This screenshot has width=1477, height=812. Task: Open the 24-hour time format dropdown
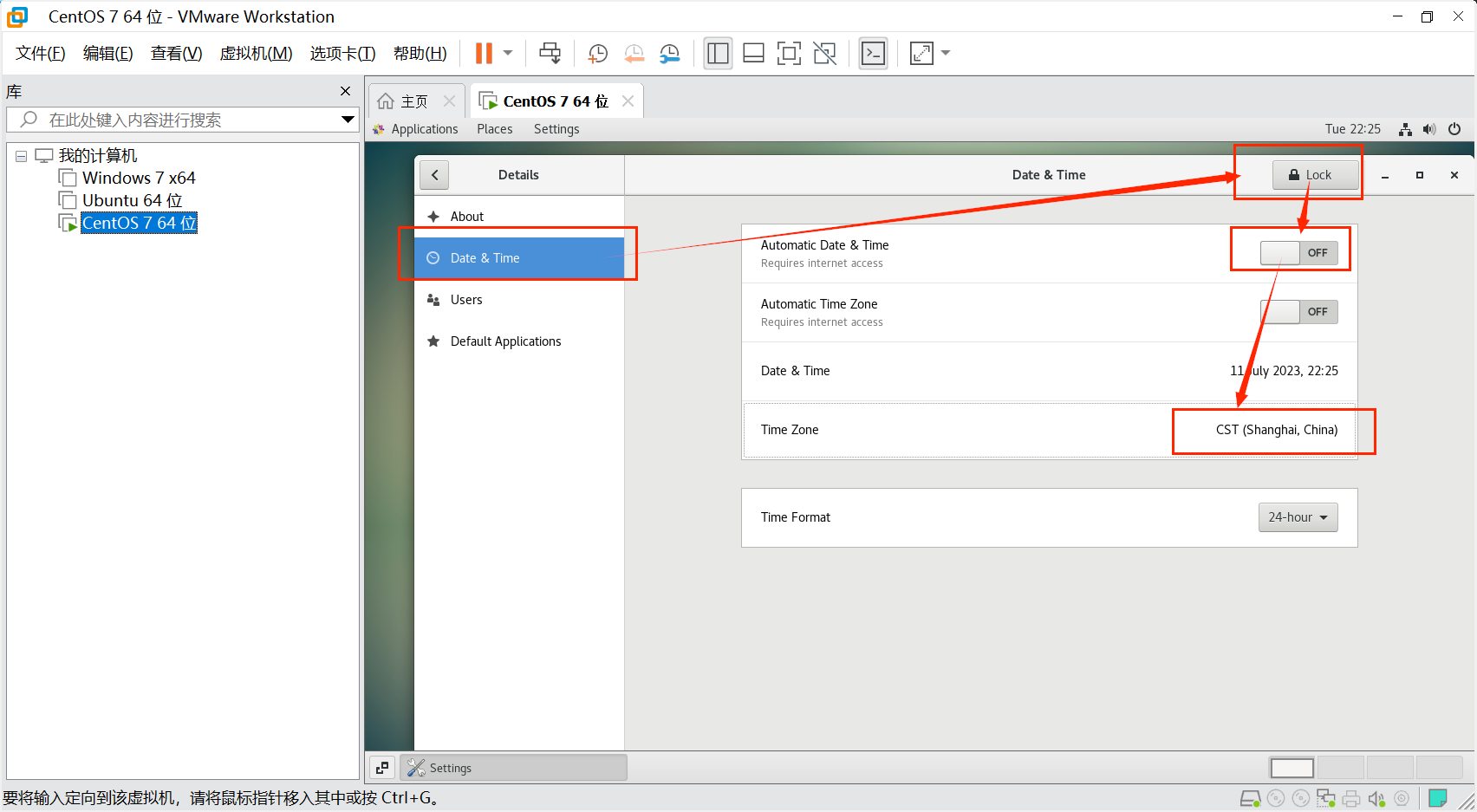click(x=1298, y=517)
